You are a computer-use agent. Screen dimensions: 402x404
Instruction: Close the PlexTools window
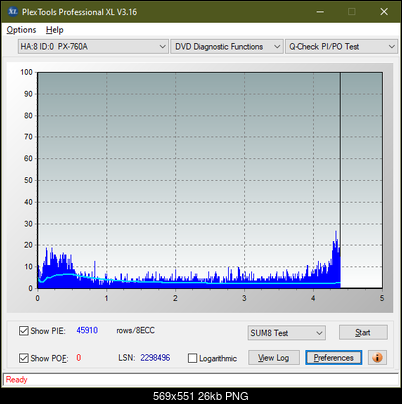click(384, 12)
